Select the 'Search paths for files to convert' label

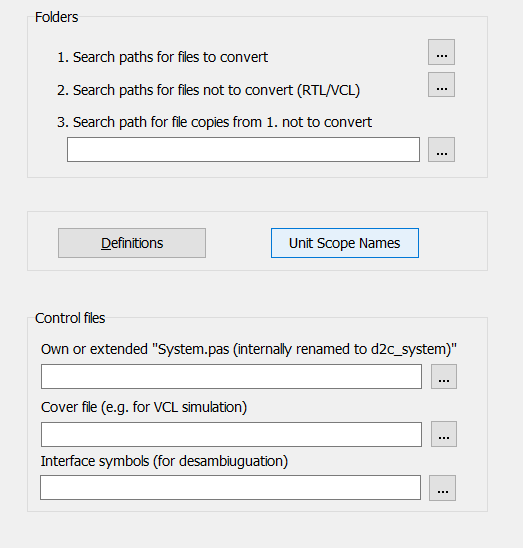coord(163,57)
